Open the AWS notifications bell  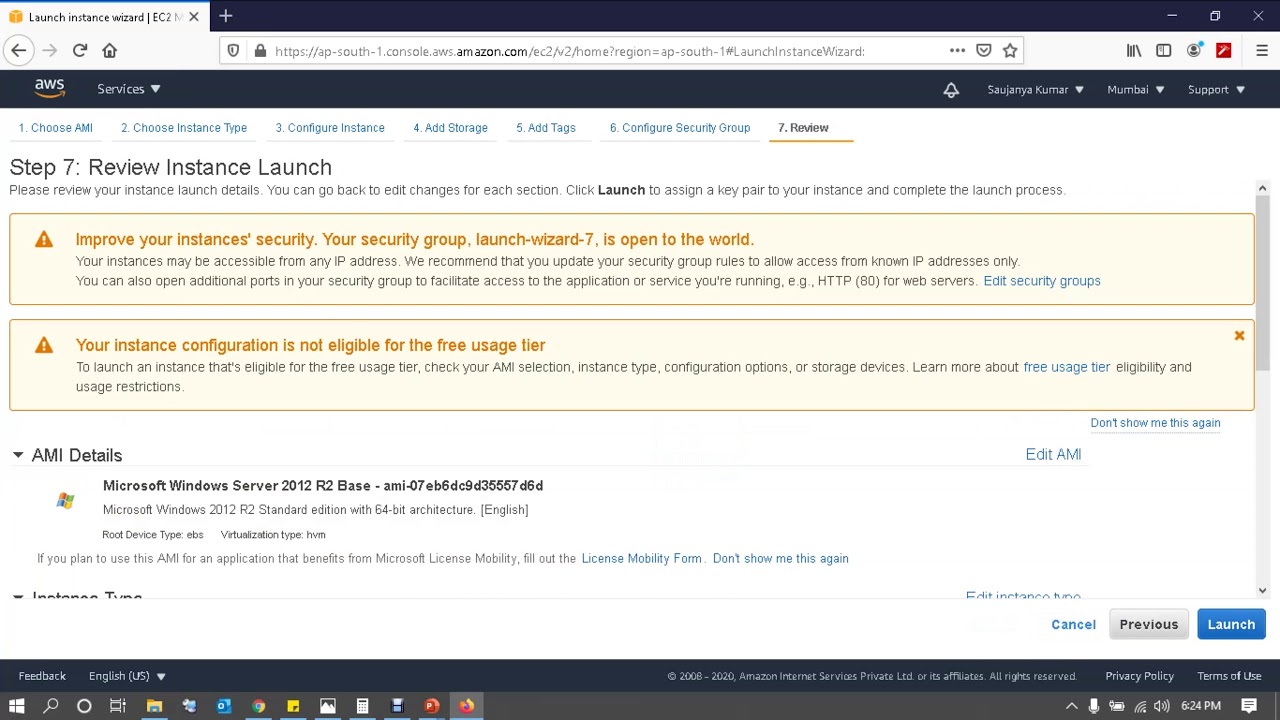click(x=951, y=90)
